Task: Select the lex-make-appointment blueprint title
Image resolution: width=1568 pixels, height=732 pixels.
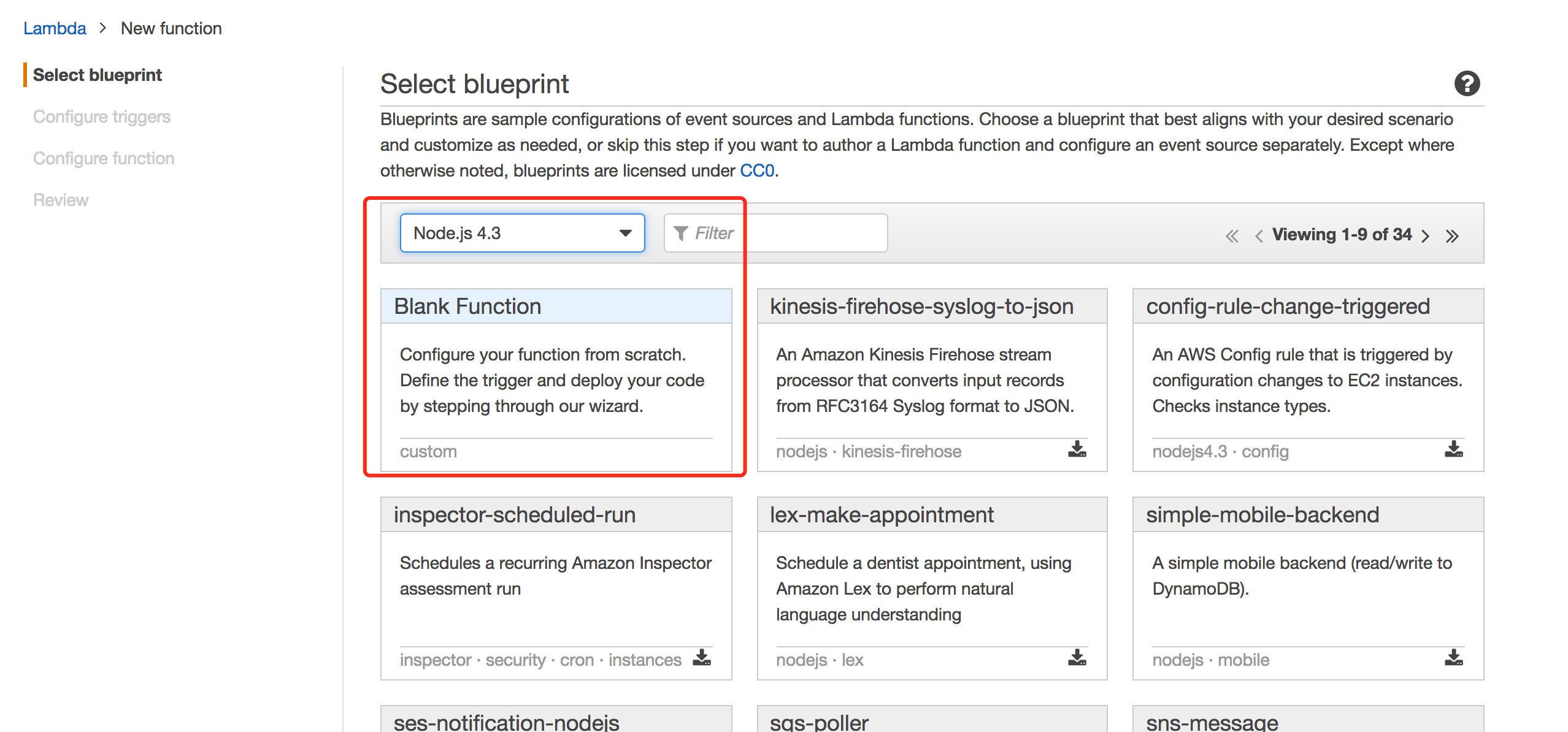Action: (x=882, y=514)
